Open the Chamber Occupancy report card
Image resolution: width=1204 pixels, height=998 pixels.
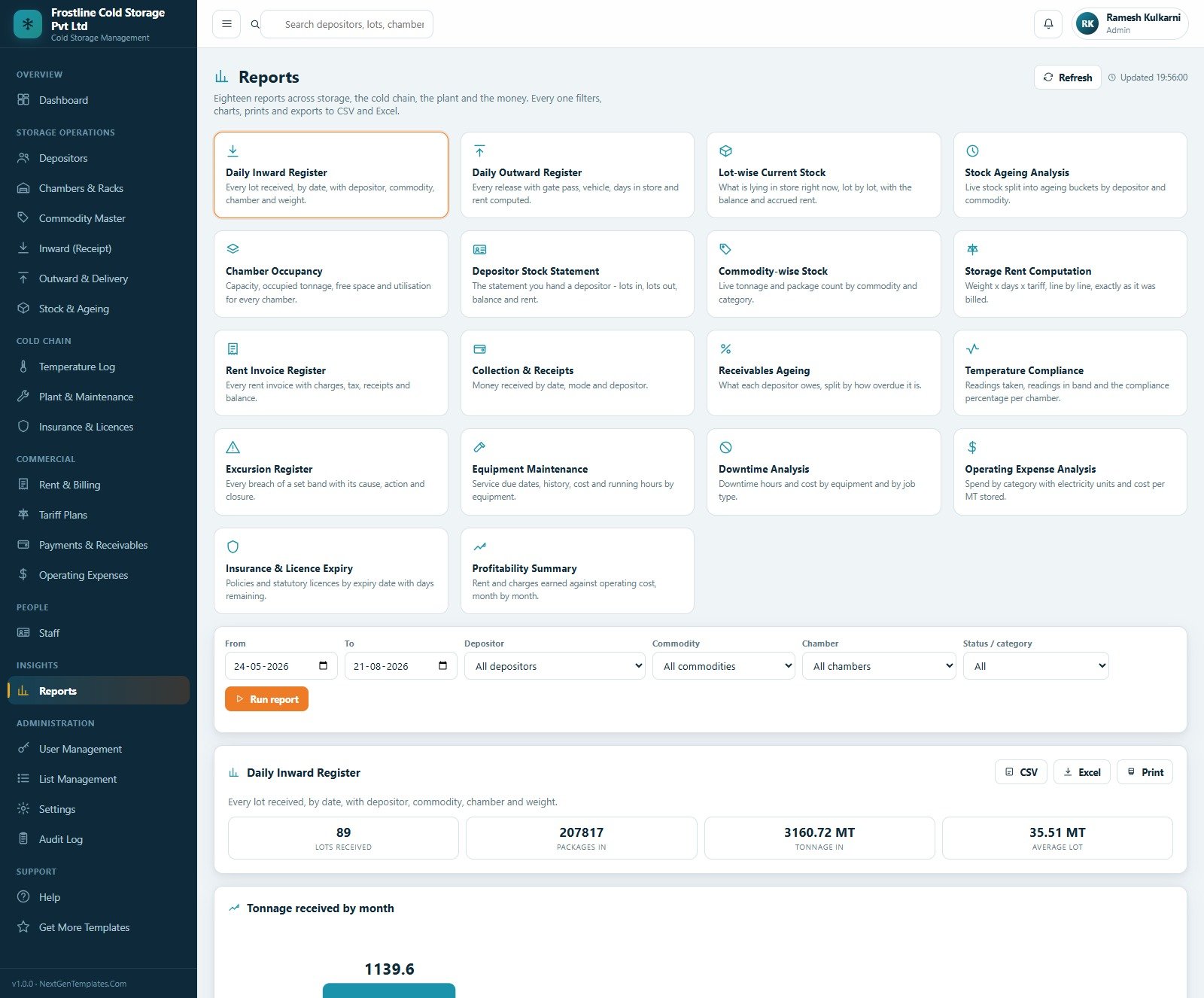331,274
